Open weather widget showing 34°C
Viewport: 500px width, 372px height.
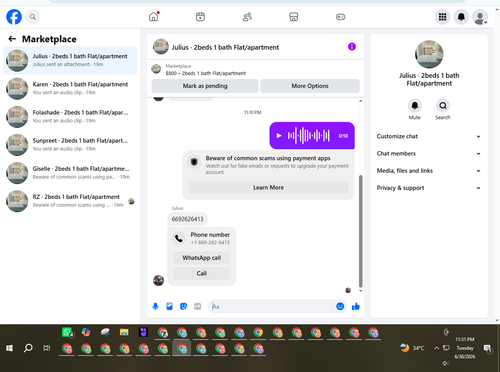click(412, 348)
